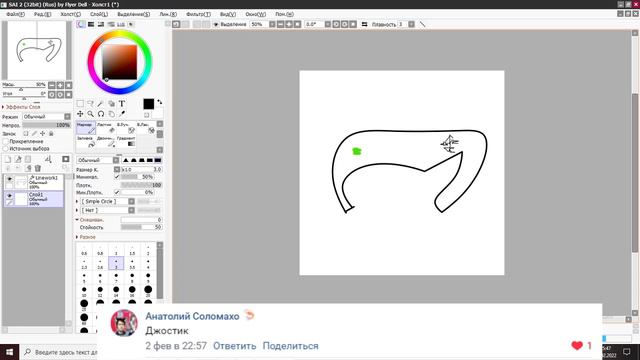Open the Windows notification center
The image size is (640, 360).
[x=627, y=352]
